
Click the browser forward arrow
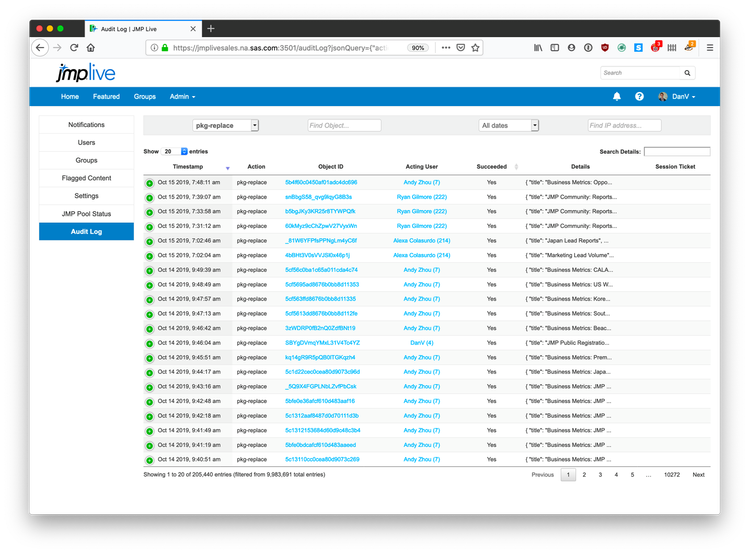click(x=57, y=48)
